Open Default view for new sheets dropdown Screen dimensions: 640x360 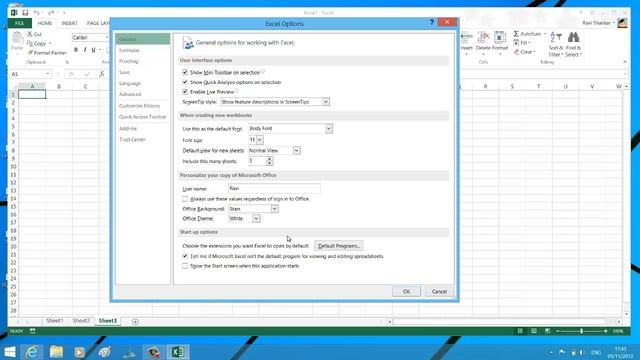(296, 151)
